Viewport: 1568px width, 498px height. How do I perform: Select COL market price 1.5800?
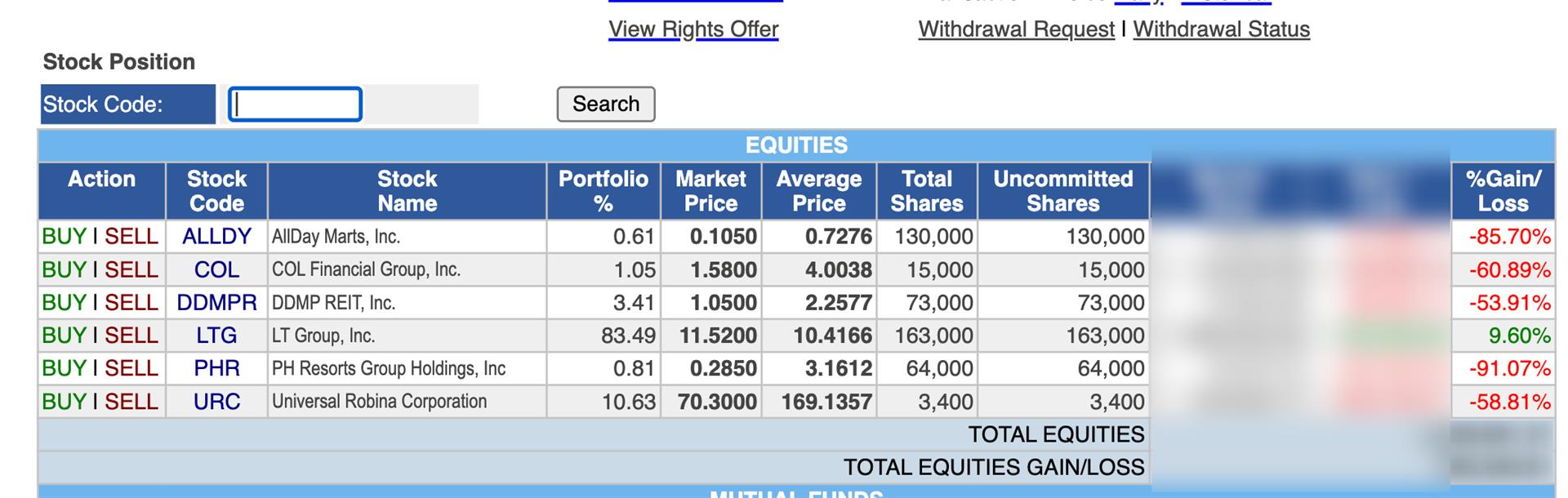coord(724,270)
